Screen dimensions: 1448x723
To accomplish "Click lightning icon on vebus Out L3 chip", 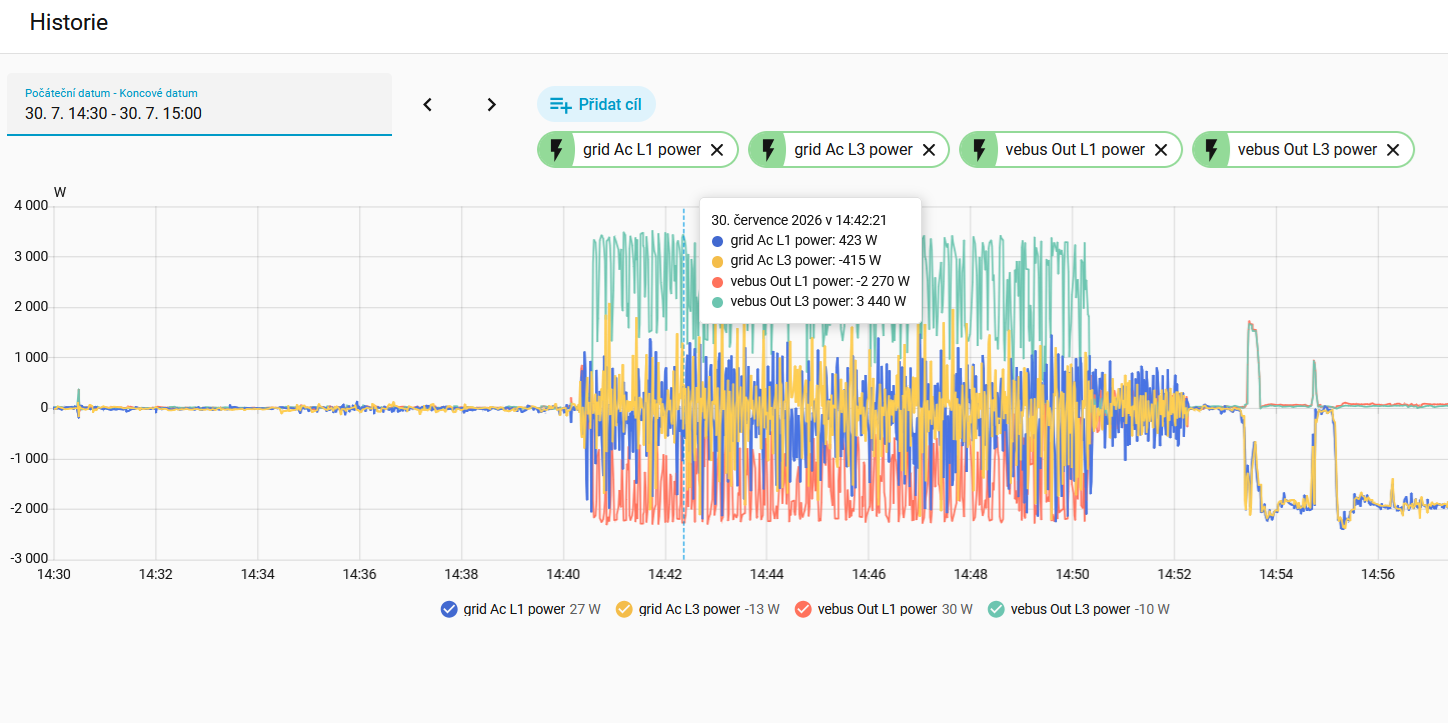I will pyautogui.click(x=1212, y=150).
